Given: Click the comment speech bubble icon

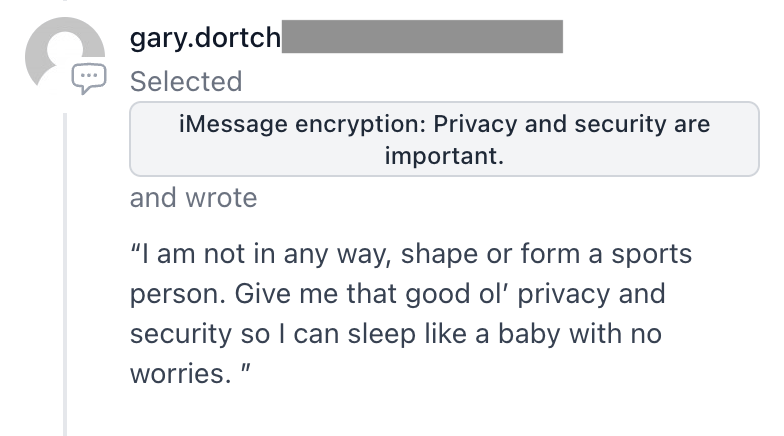Looking at the screenshot, I should tap(89, 78).
